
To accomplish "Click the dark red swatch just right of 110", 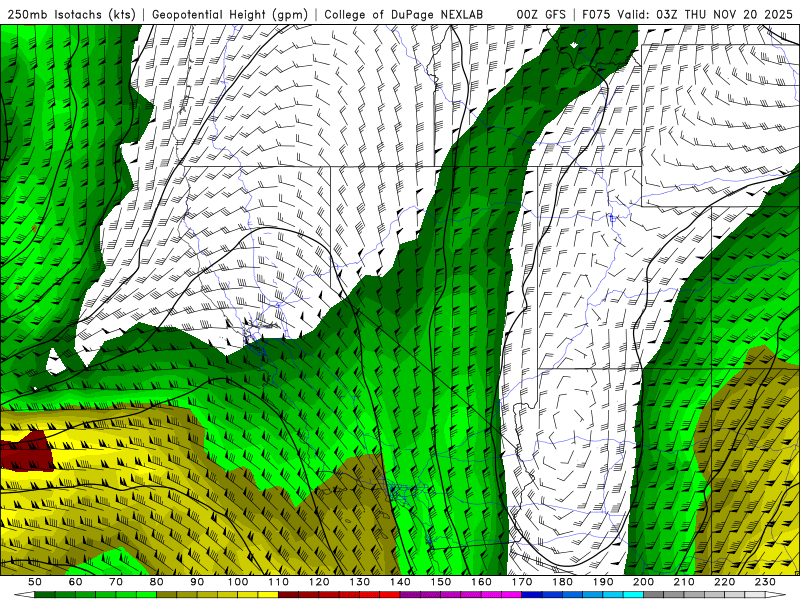I will coord(289,595).
